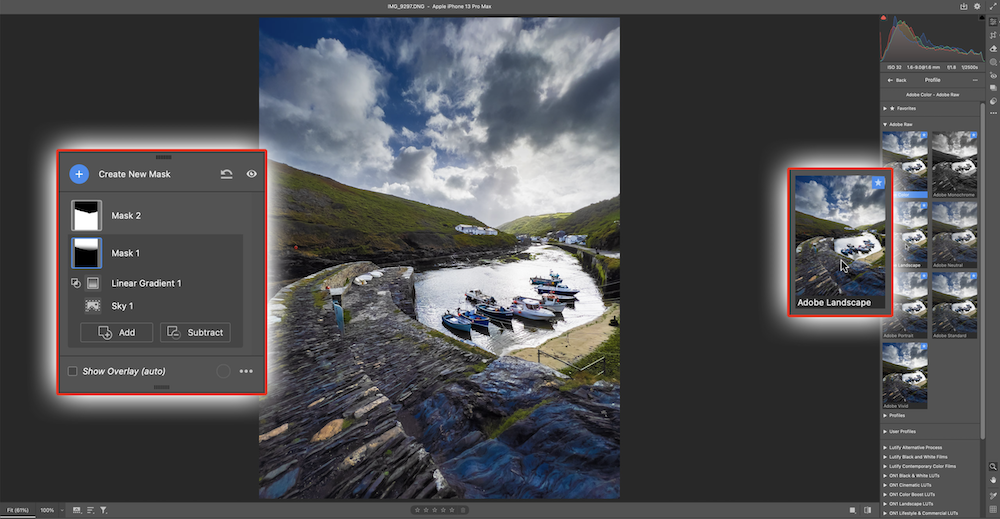Apply the Adobe Vivid profile thumbnail
Image resolution: width=1000 pixels, height=519 pixels.
(905, 375)
